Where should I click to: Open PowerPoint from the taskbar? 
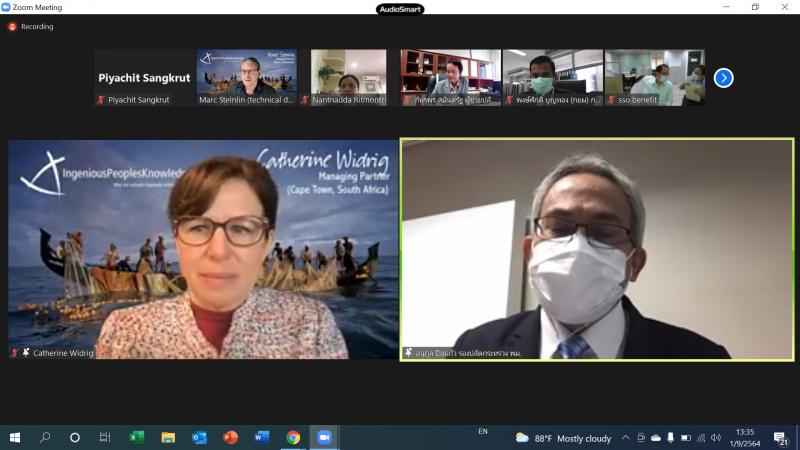pyautogui.click(x=231, y=437)
